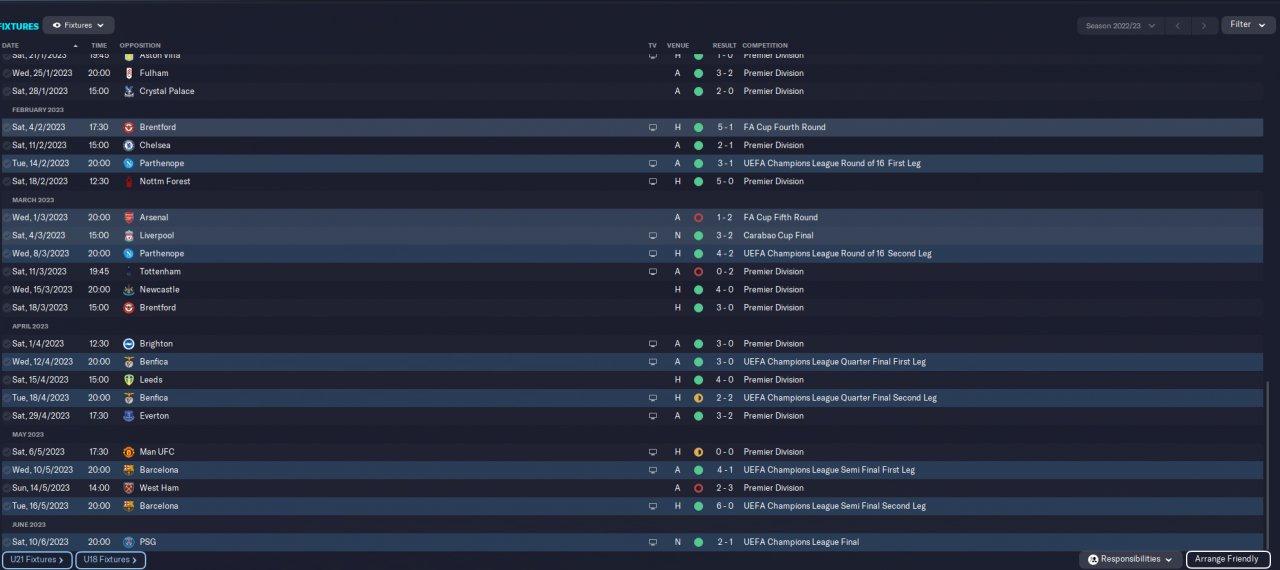This screenshot has width=1280, height=570.
Task: Click the Arrange Friendly button
Action: [x=1228, y=559]
